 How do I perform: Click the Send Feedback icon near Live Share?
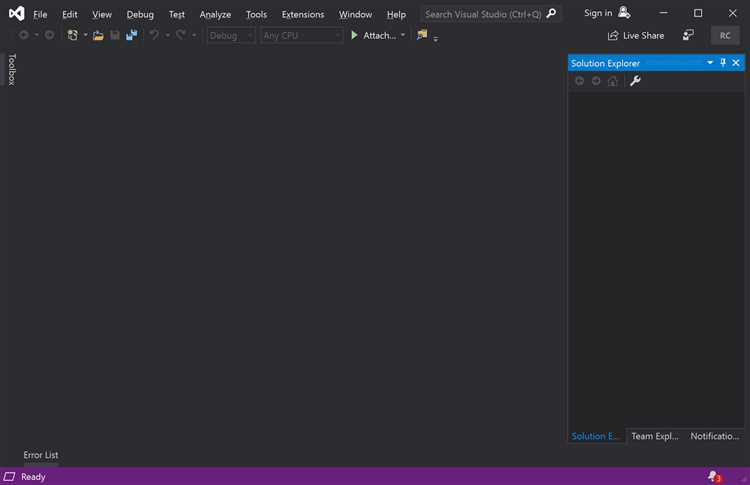coord(688,35)
